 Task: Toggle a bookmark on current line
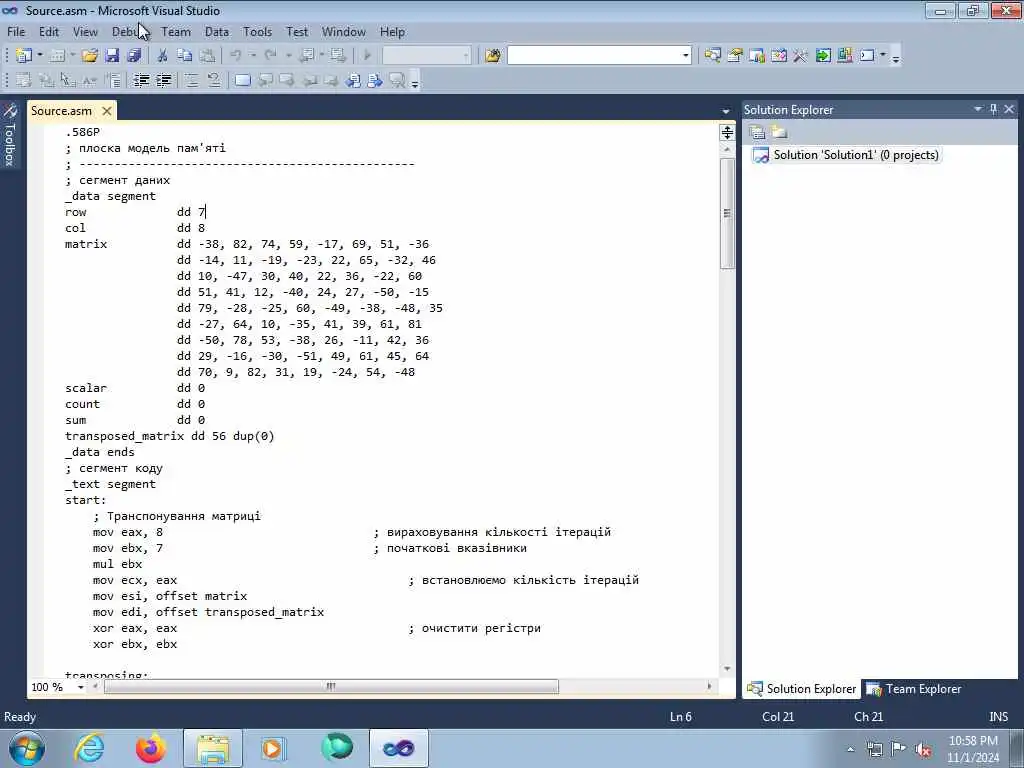pyautogui.click(x=242, y=80)
